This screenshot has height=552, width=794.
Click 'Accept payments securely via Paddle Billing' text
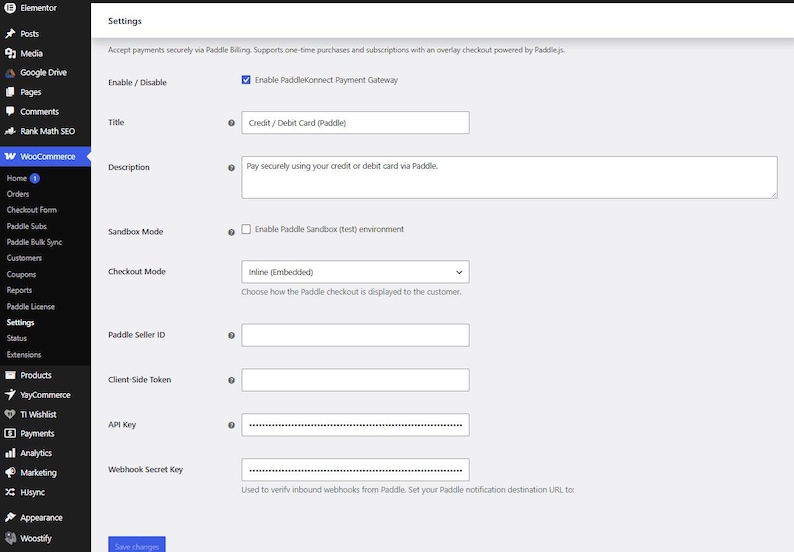click(336, 50)
